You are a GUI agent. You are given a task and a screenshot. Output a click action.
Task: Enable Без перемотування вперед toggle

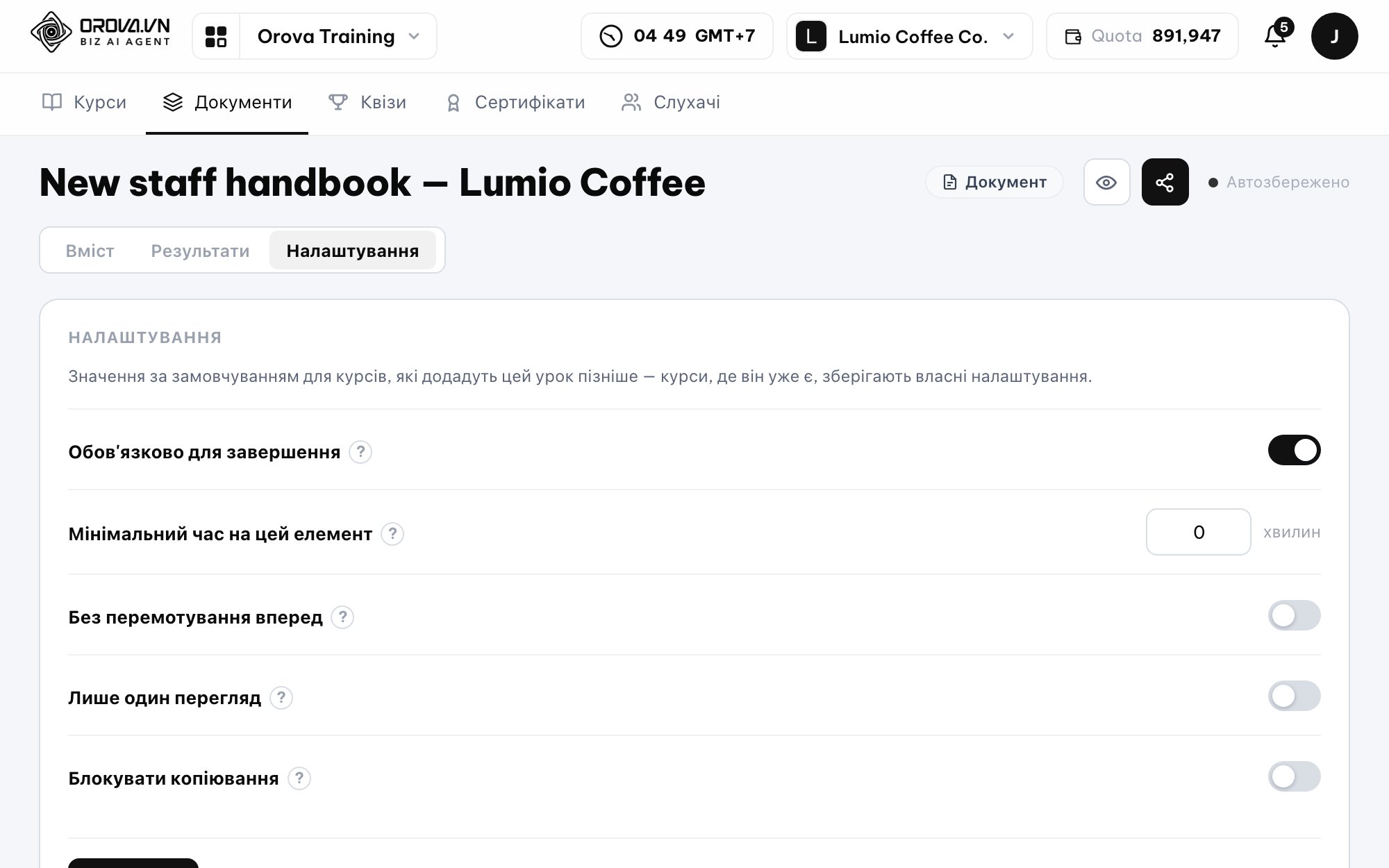click(1294, 615)
